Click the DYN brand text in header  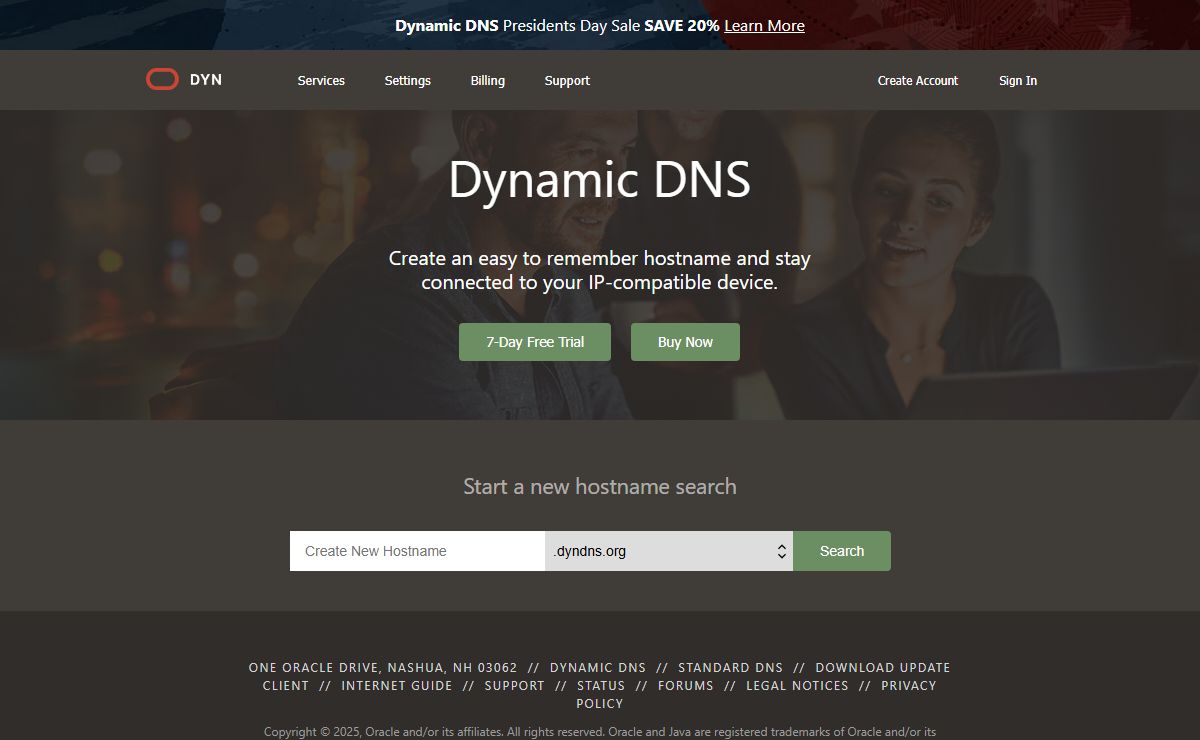[206, 80]
